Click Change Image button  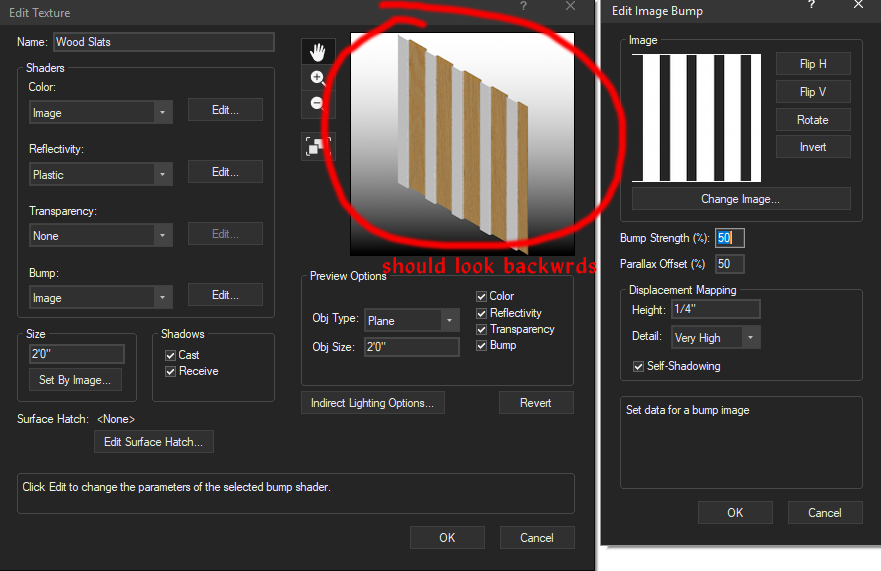[740, 199]
